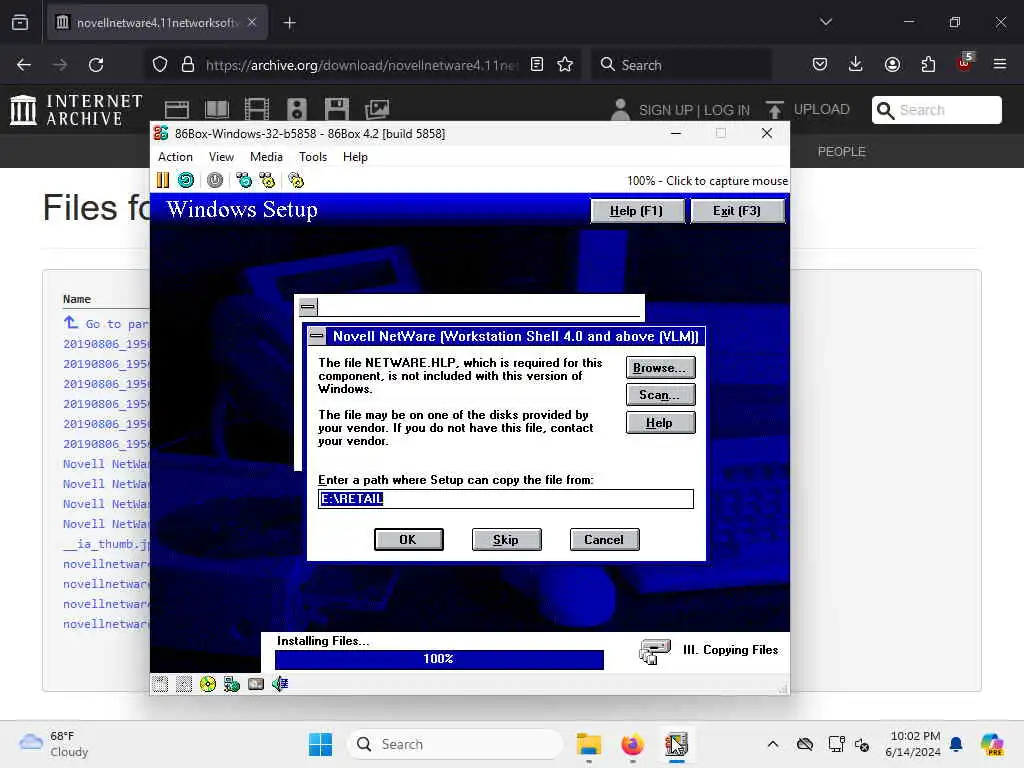Click the OK button in NetWare dialog
1024x768 pixels.
pyautogui.click(x=408, y=539)
